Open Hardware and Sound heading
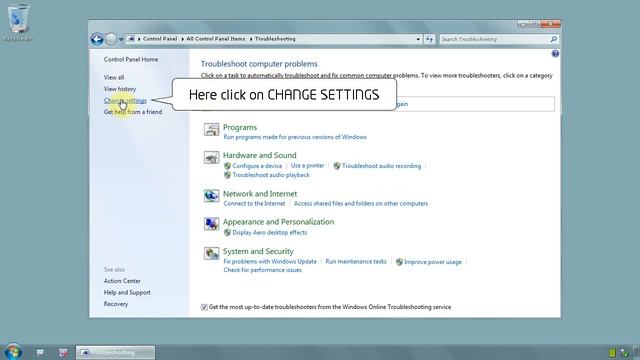This screenshot has width=640, height=360. click(260, 155)
